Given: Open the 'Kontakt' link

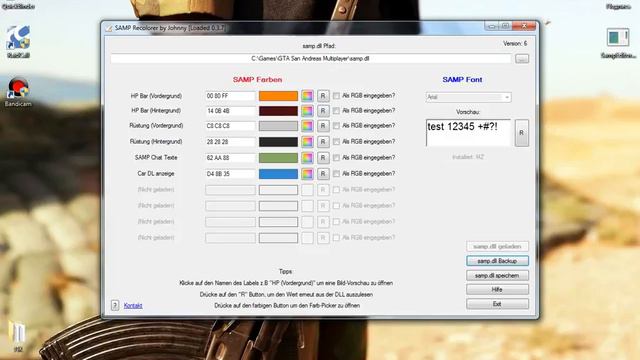Looking at the screenshot, I should coord(133,305).
